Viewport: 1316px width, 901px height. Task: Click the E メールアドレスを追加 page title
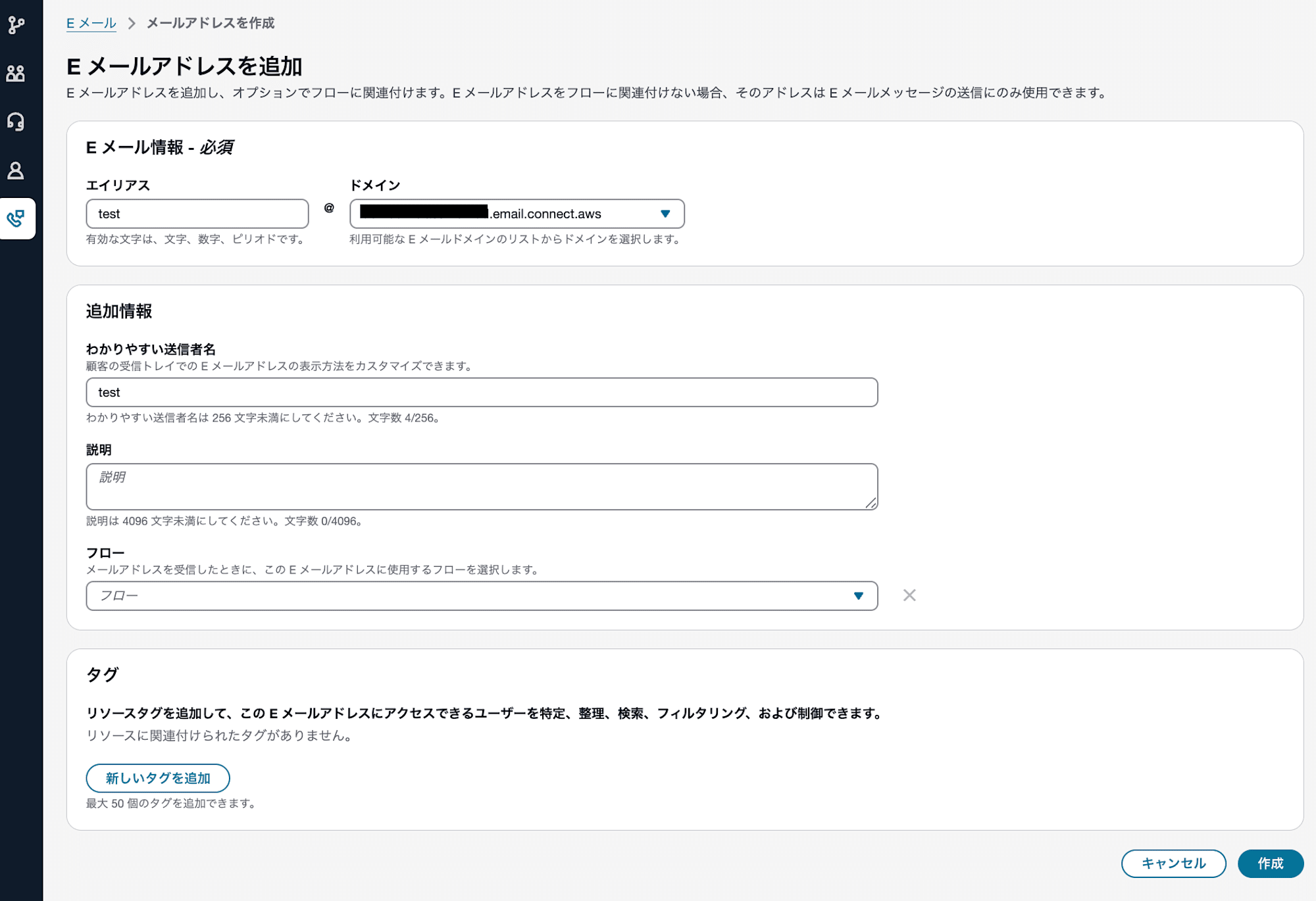(x=185, y=66)
